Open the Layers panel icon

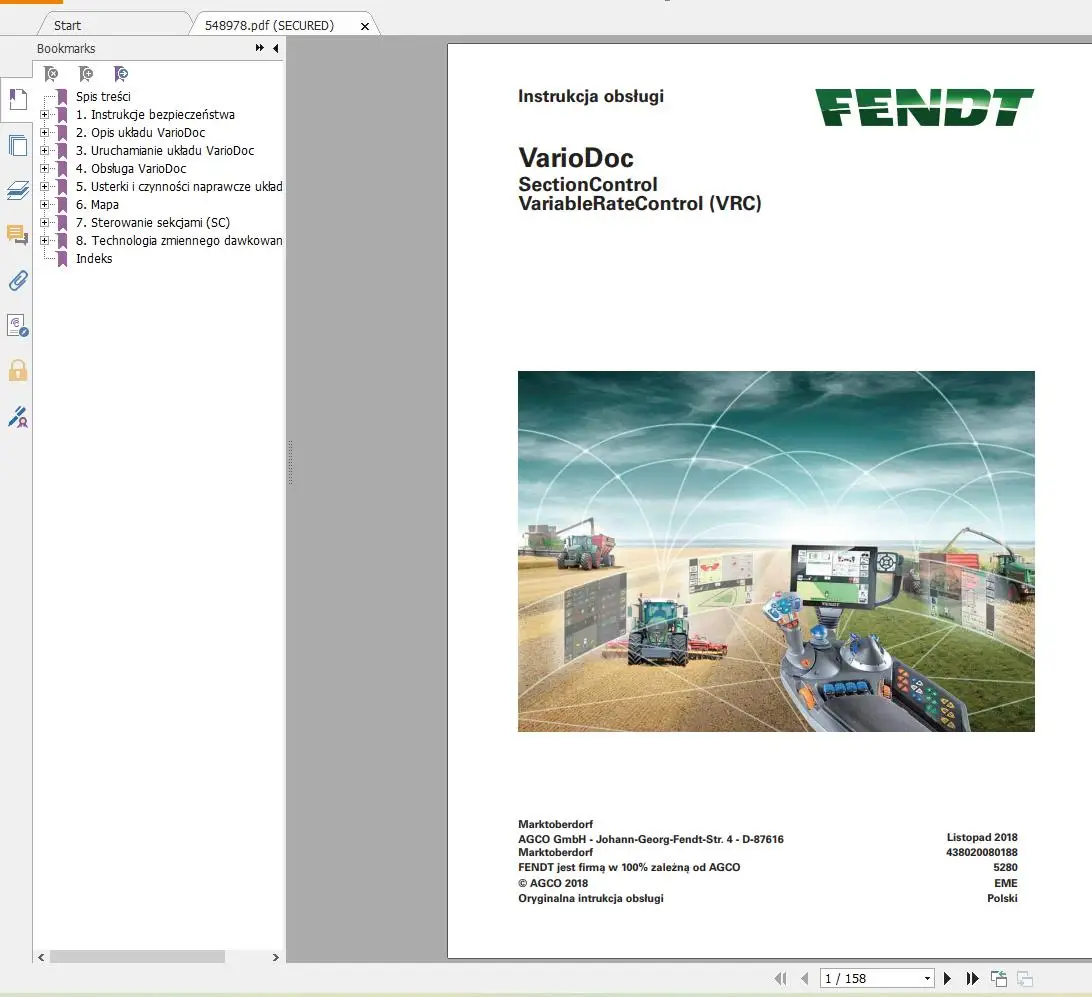click(x=17, y=190)
